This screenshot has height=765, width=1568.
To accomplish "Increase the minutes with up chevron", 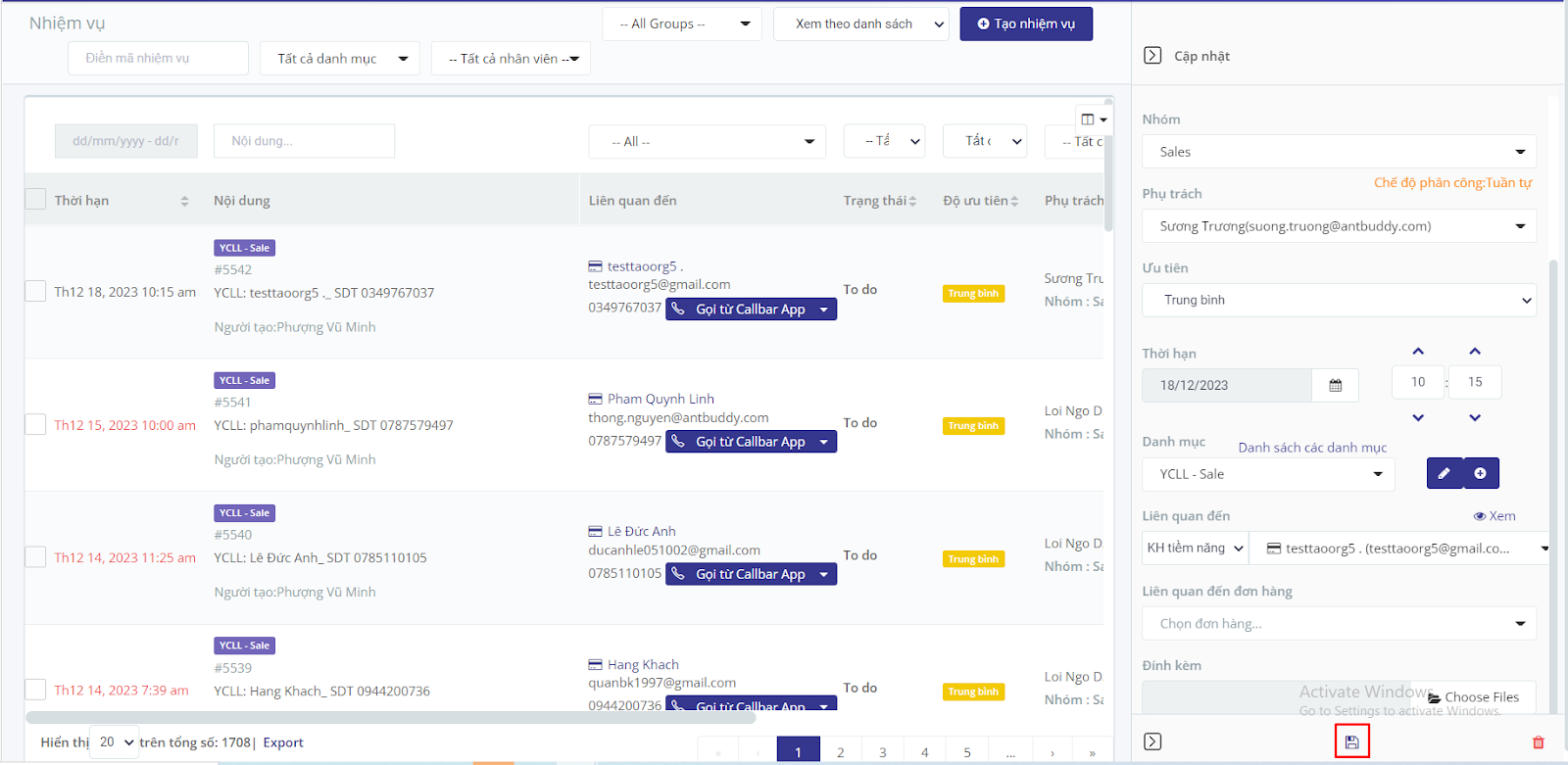I will [1475, 351].
